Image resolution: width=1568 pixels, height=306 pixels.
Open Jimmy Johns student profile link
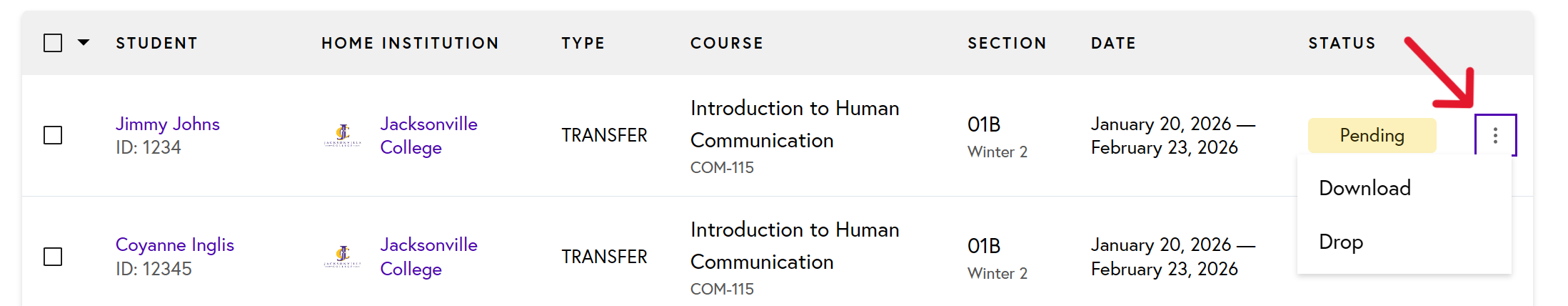(168, 124)
